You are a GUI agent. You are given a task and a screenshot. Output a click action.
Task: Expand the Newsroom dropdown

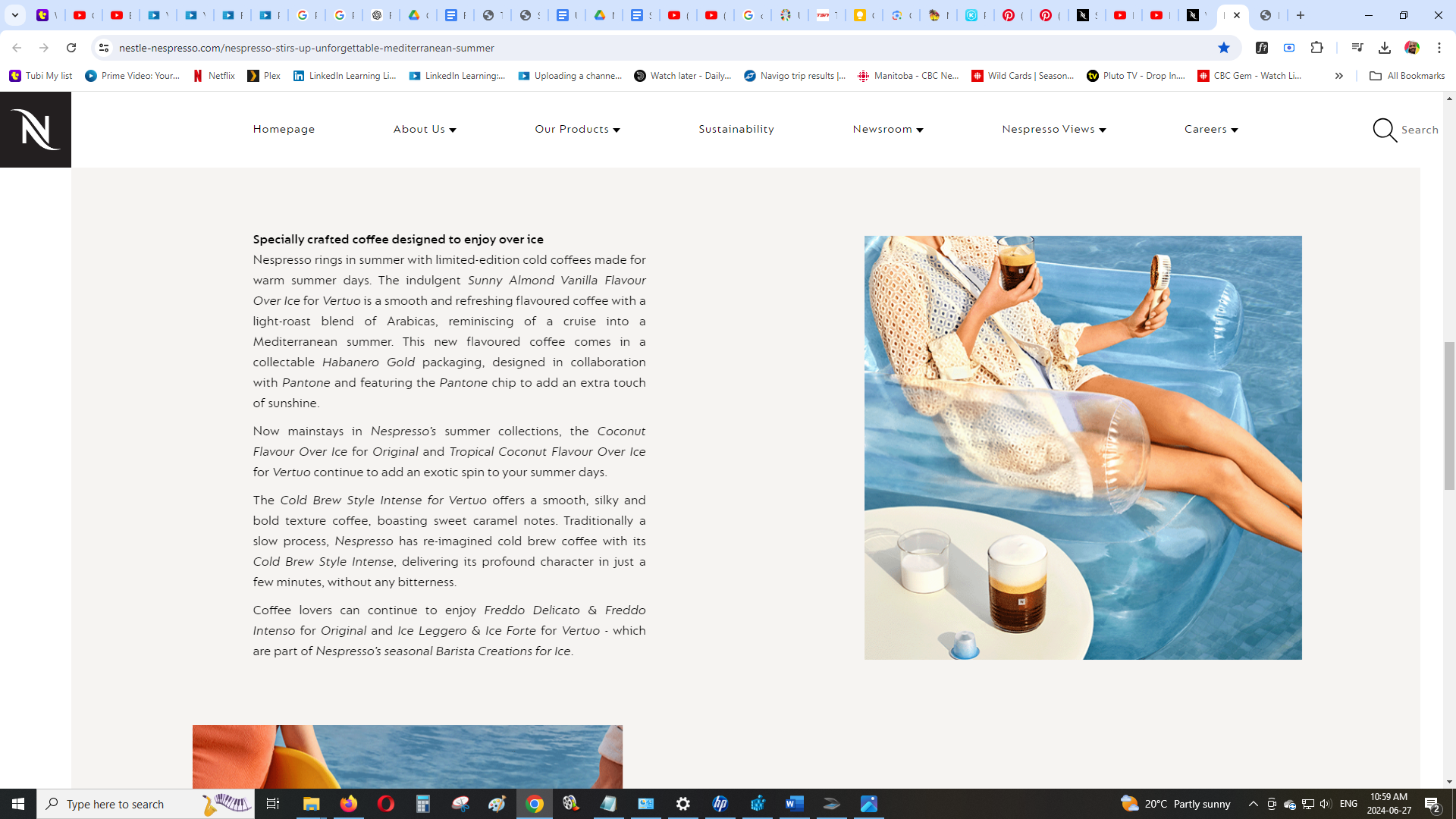pyautogui.click(x=887, y=130)
